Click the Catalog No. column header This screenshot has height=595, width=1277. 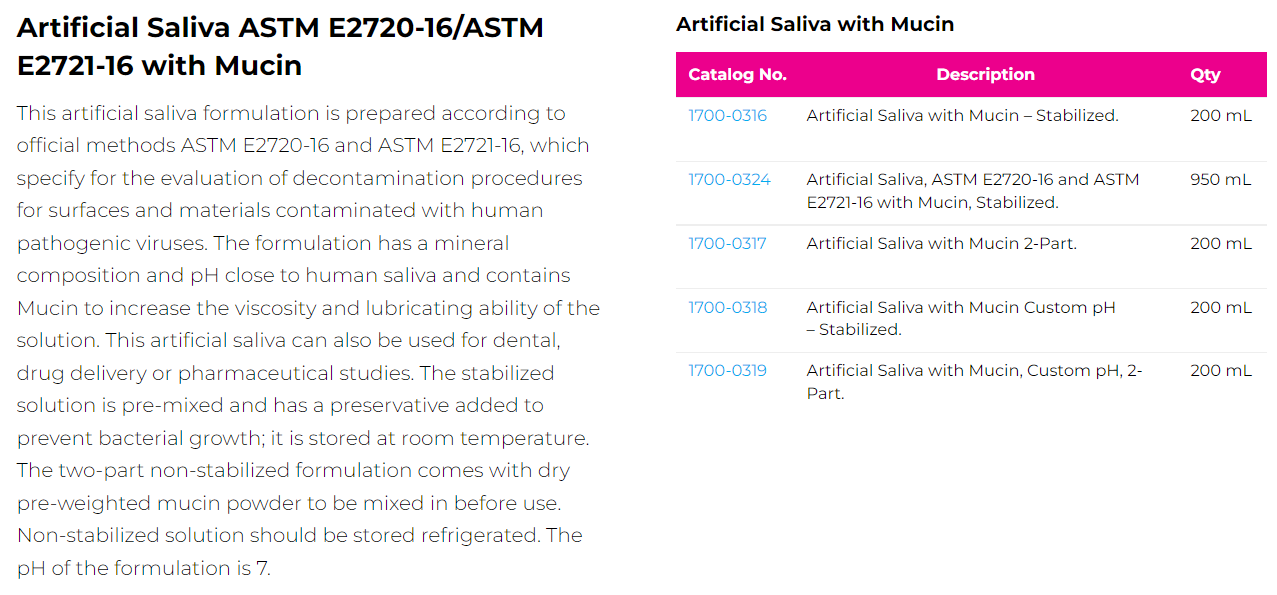point(737,75)
